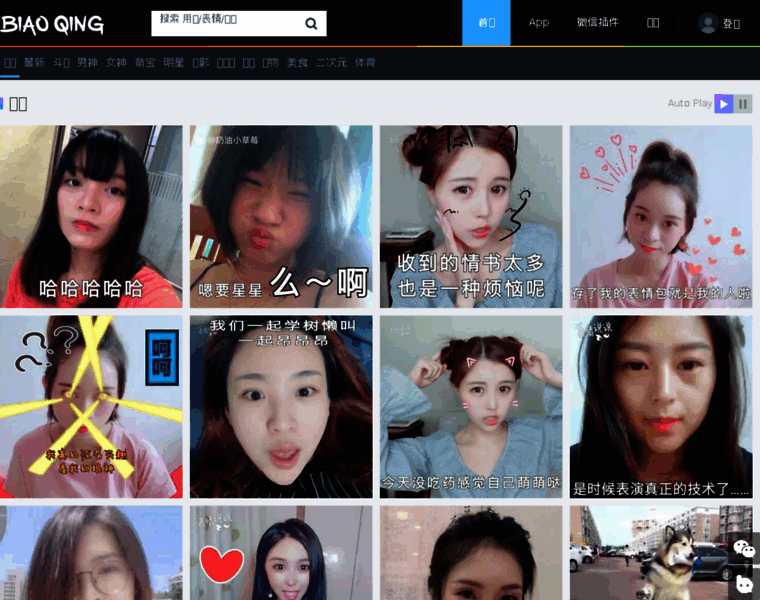This screenshot has height=600, width=760.
Task: Switch to the 二次元 category
Action: pyautogui.click(x=332, y=63)
